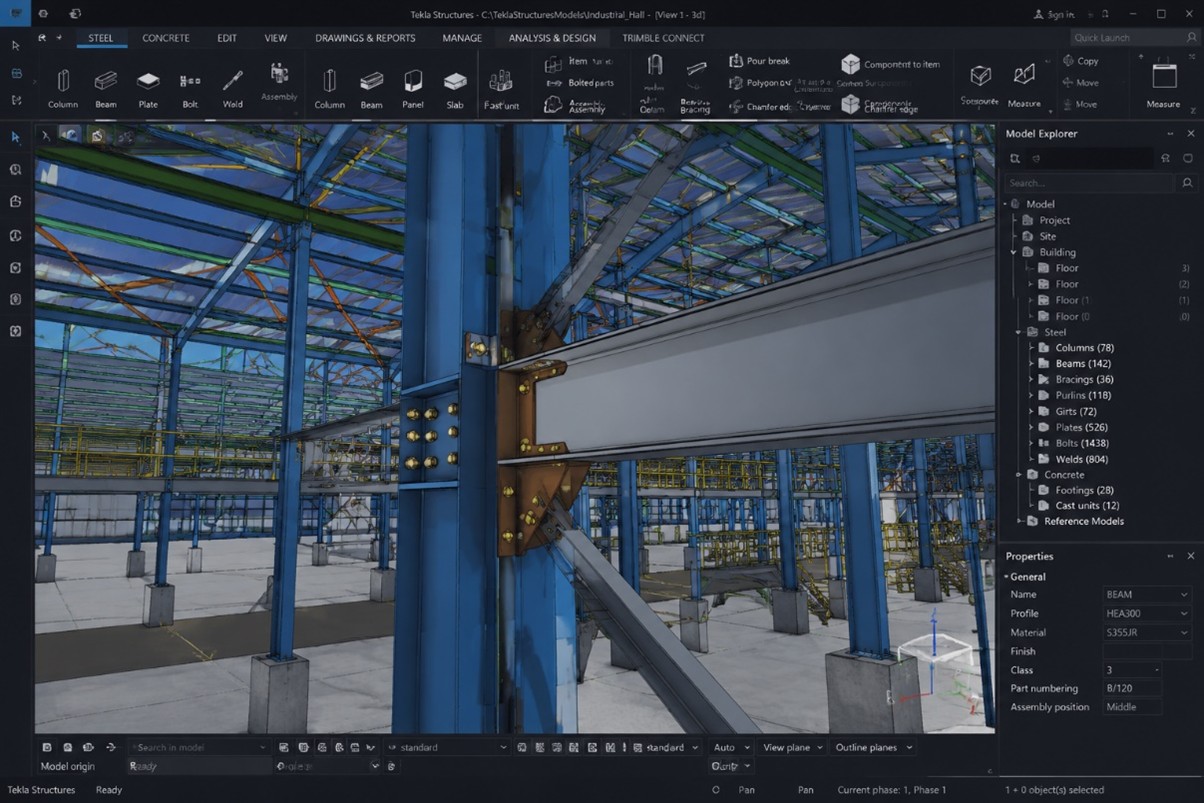Select the steel Beam tool
This screenshot has width=1204, height=803.
click(x=105, y=88)
